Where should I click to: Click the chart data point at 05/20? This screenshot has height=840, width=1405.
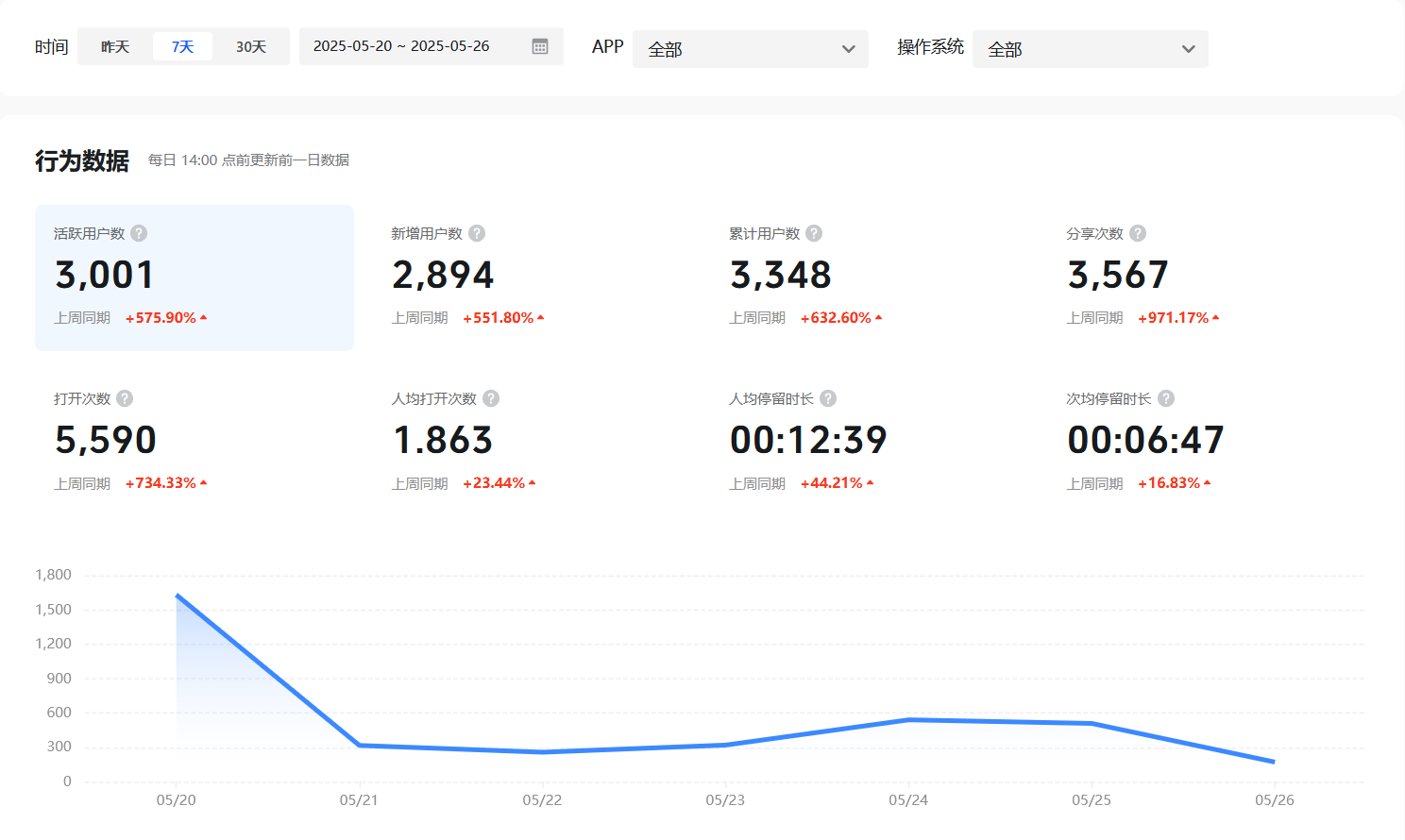coord(177,596)
